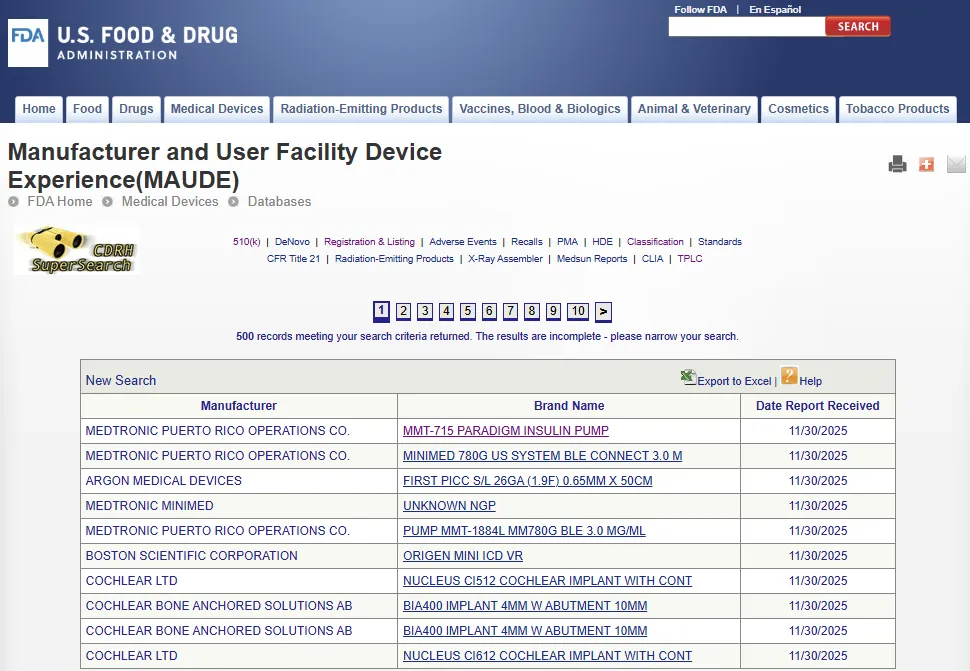Click the FDA Home breadcrumb arrow icon

tap(14, 202)
